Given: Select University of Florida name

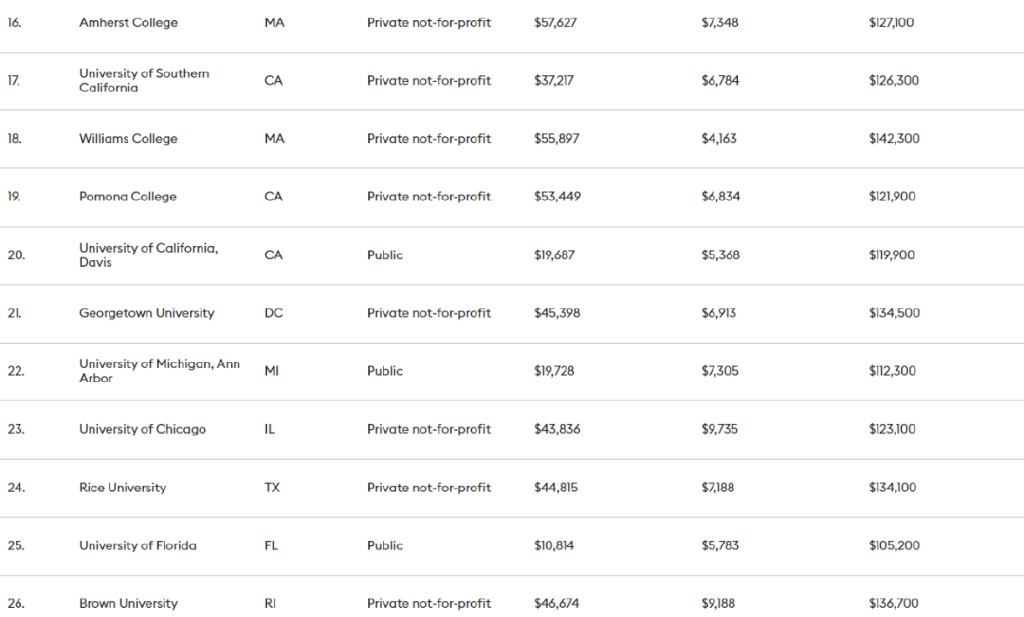Looking at the screenshot, I should click(x=138, y=546).
